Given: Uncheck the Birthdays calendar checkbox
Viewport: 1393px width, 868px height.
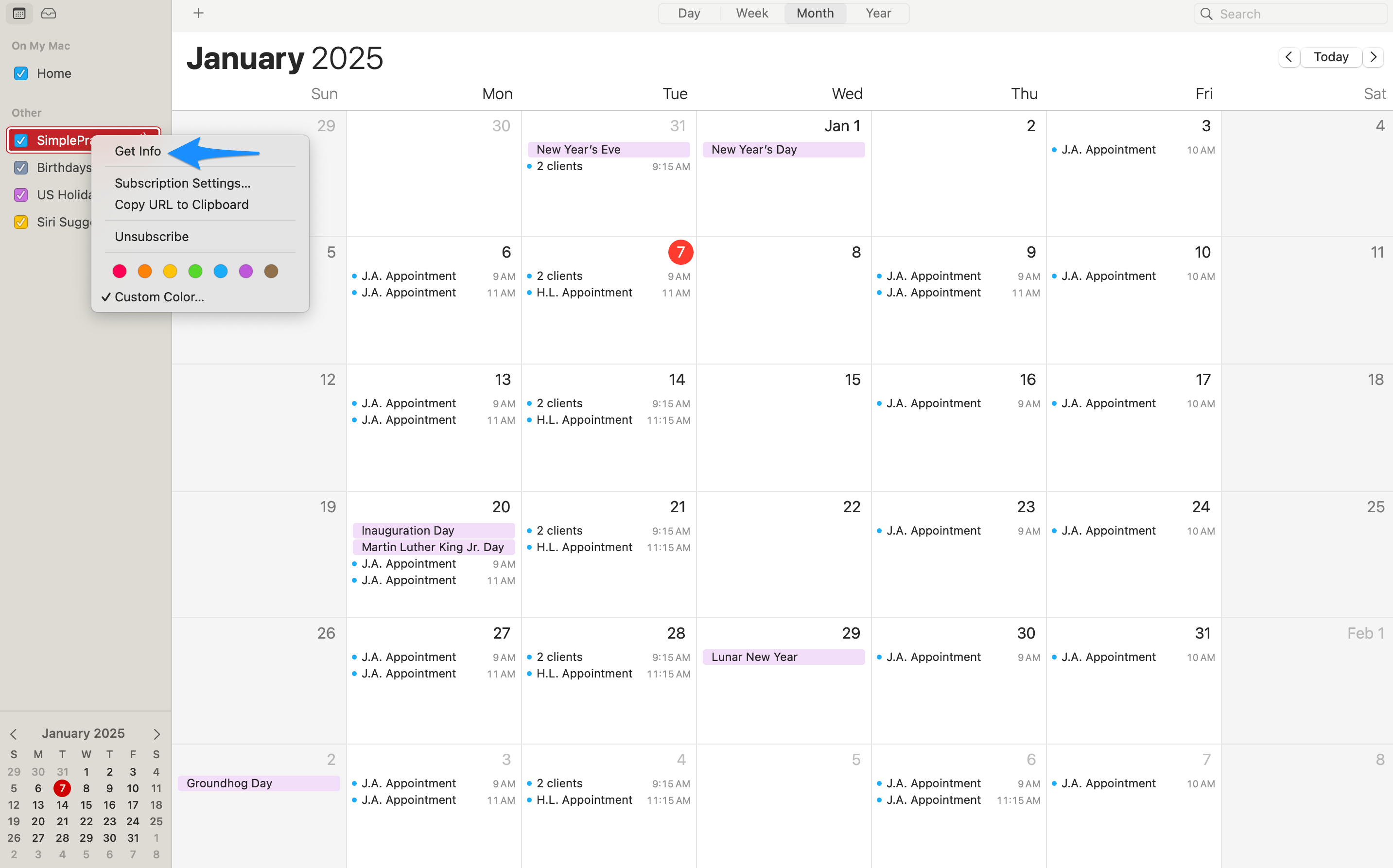Looking at the screenshot, I should (21, 168).
